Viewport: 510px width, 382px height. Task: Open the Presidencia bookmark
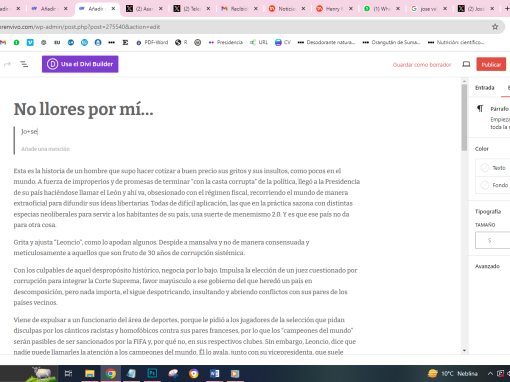(x=225, y=42)
